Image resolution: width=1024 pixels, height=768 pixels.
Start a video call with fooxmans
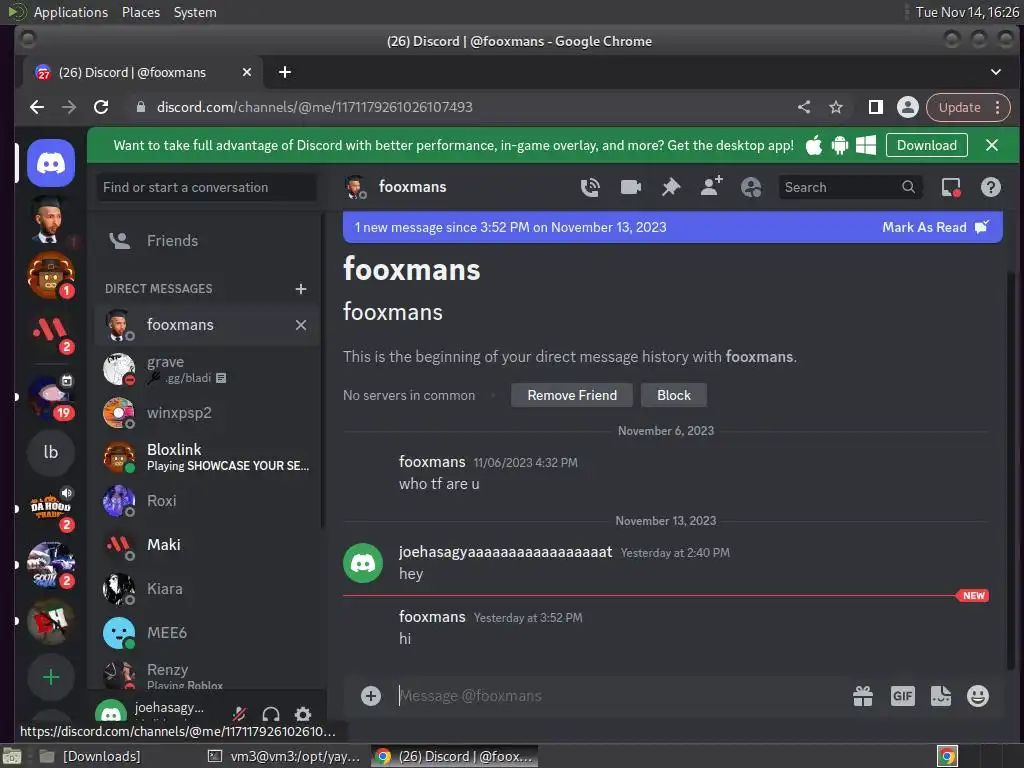[x=630, y=187]
